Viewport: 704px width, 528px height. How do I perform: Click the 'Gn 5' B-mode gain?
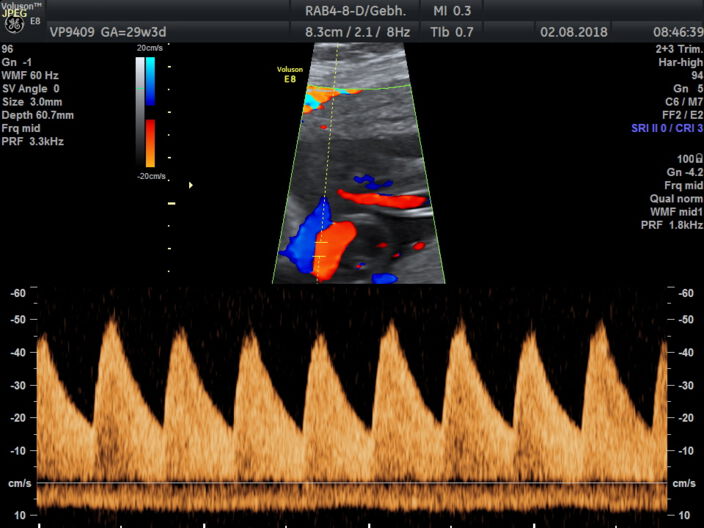pyautogui.click(x=688, y=89)
